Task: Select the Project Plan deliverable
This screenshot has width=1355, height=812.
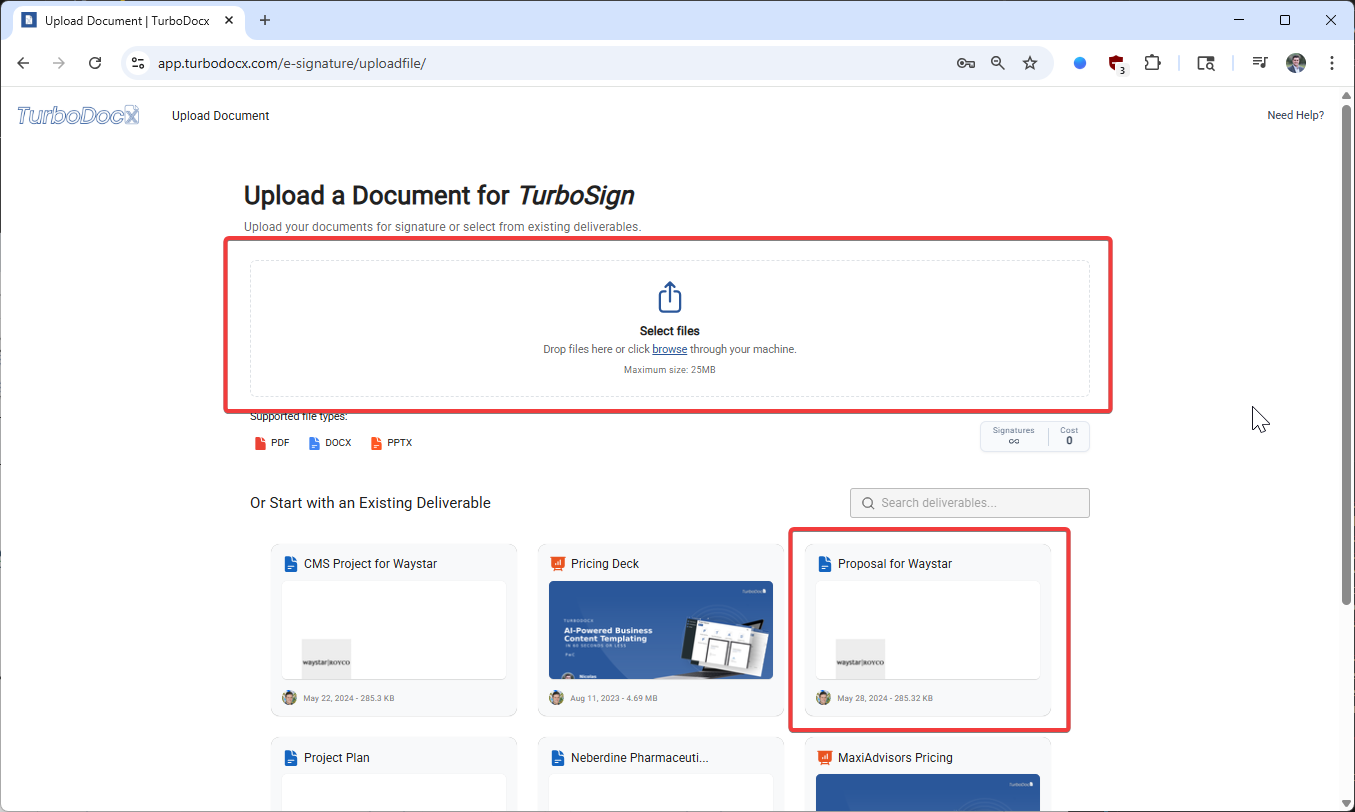Action: coord(337,758)
